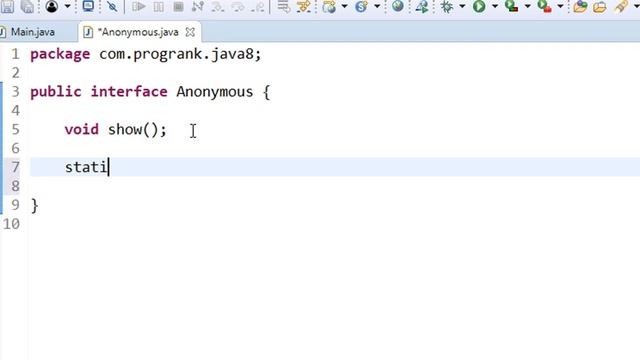The width and height of the screenshot is (640, 360).
Task: Open the dropdown after Run Last Tool icon
Action: 527,6
